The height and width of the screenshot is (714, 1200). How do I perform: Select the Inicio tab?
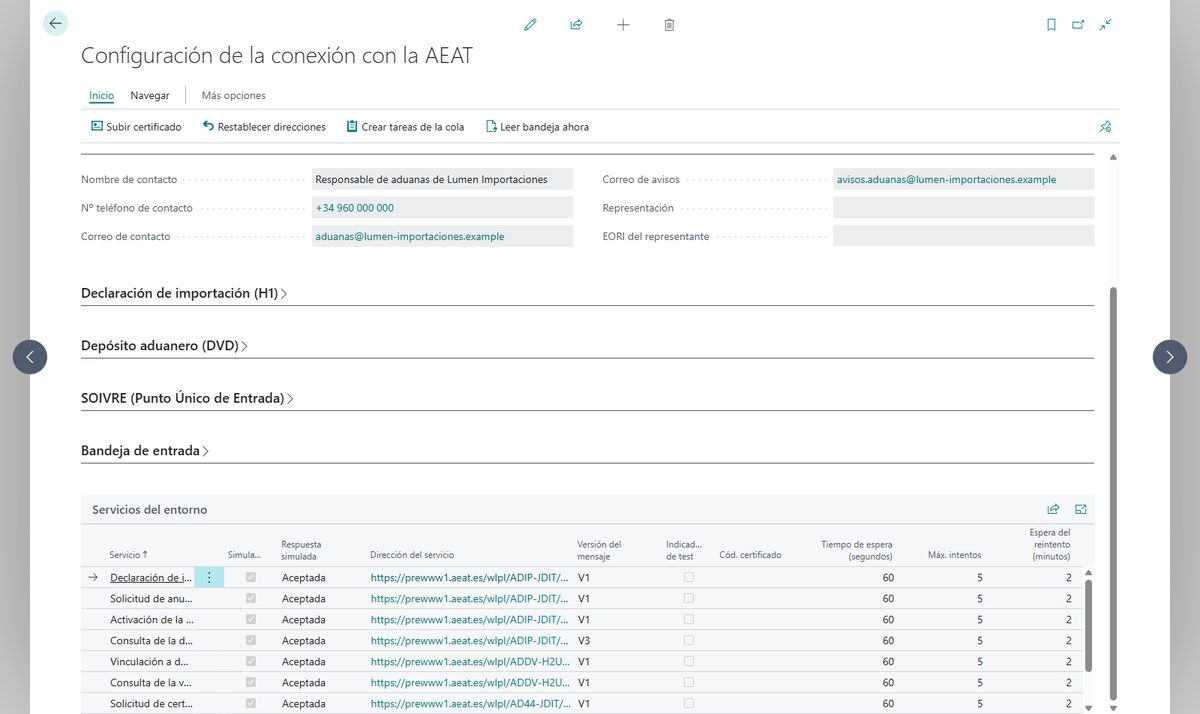pos(101,95)
